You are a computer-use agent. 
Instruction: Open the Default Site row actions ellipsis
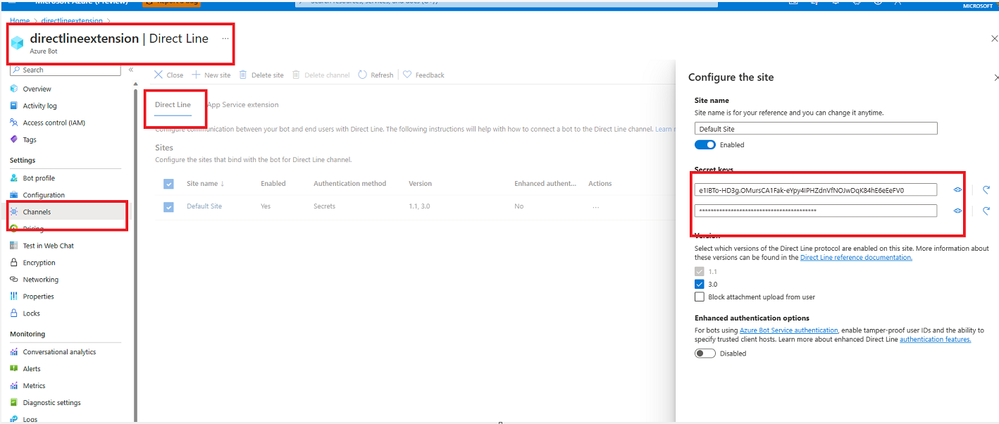pyautogui.click(x=596, y=207)
